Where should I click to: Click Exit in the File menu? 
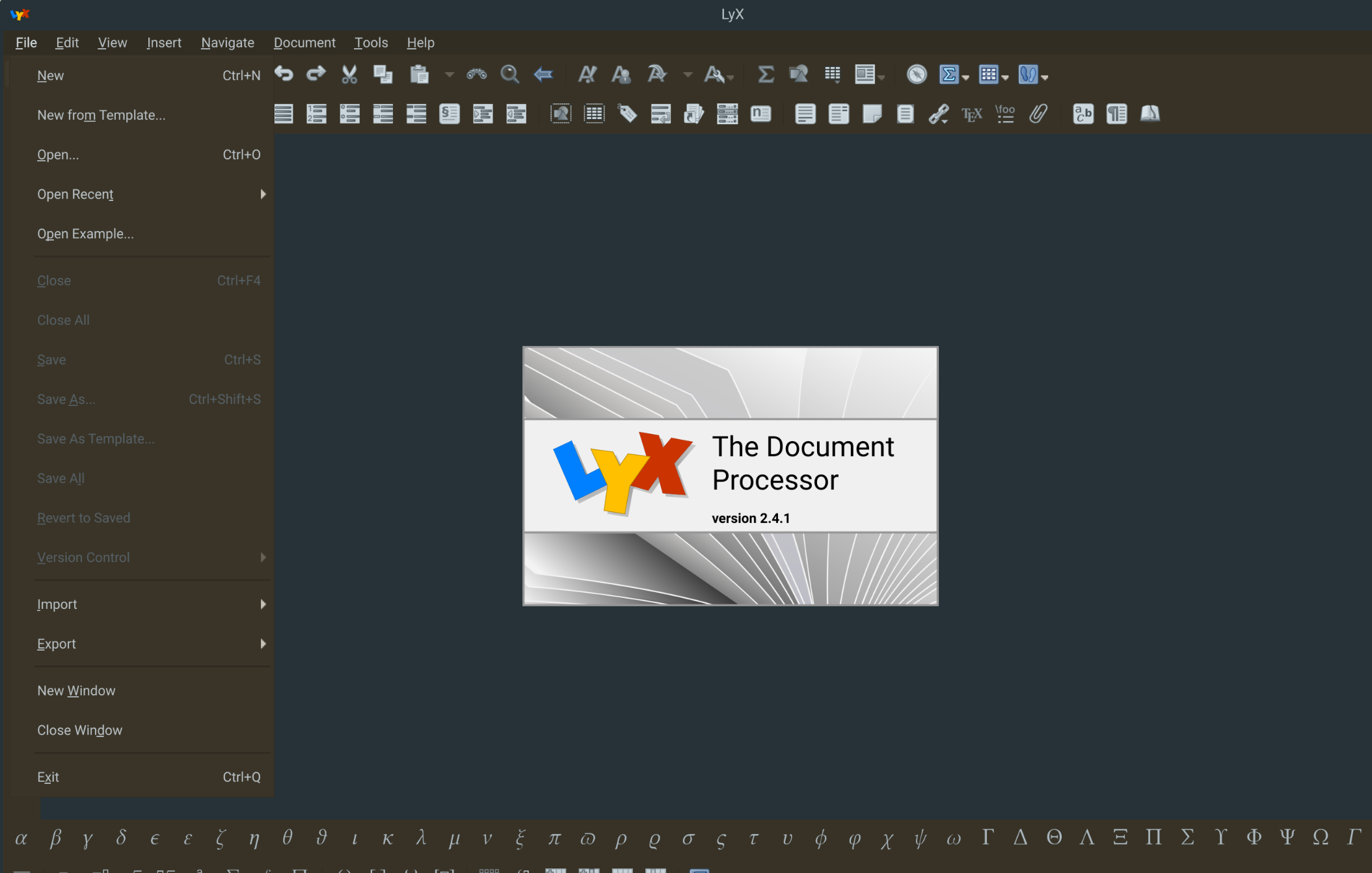point(48,777)
